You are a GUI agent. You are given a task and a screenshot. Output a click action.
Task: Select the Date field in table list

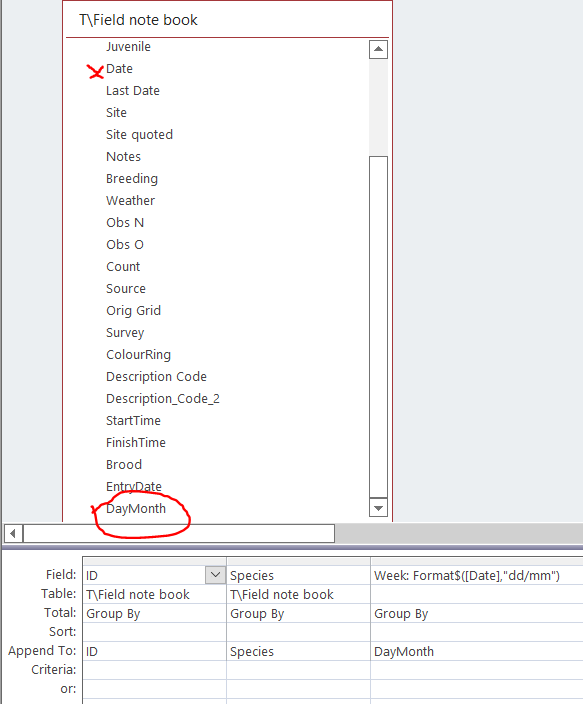pyautogui.click(x=119, y=69)
